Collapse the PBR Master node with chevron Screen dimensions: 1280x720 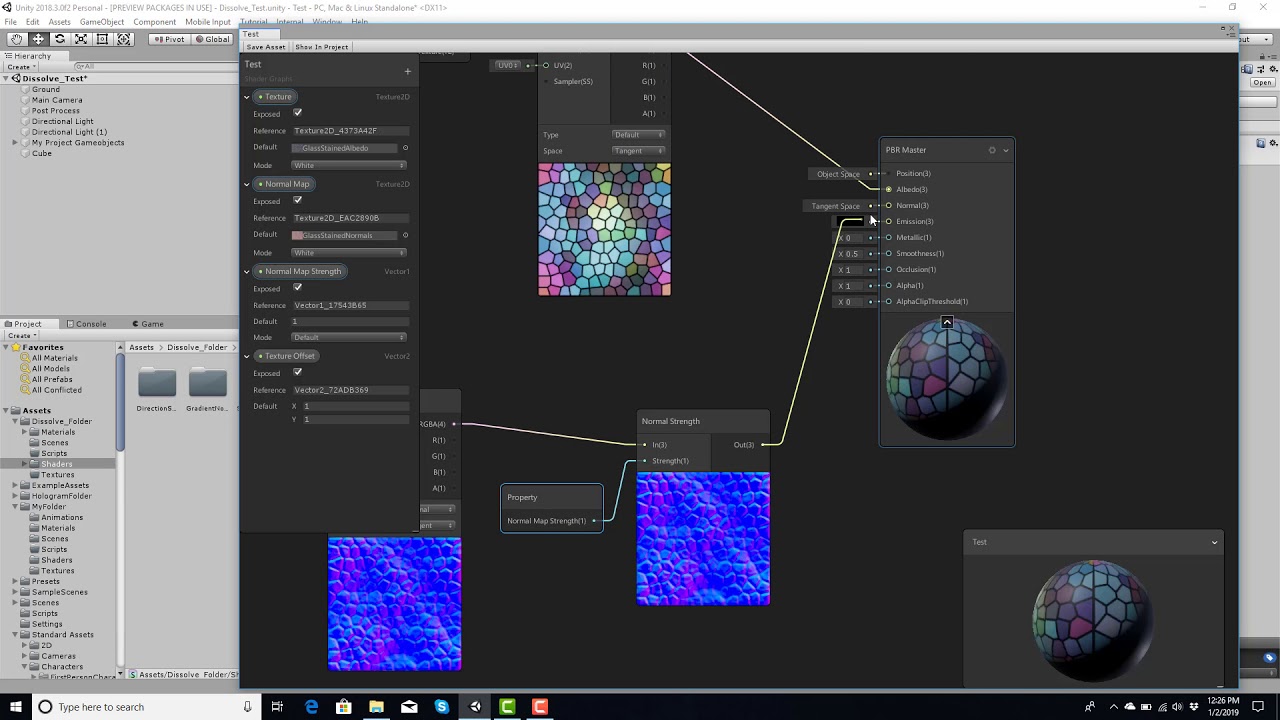tap(1006, 150)
